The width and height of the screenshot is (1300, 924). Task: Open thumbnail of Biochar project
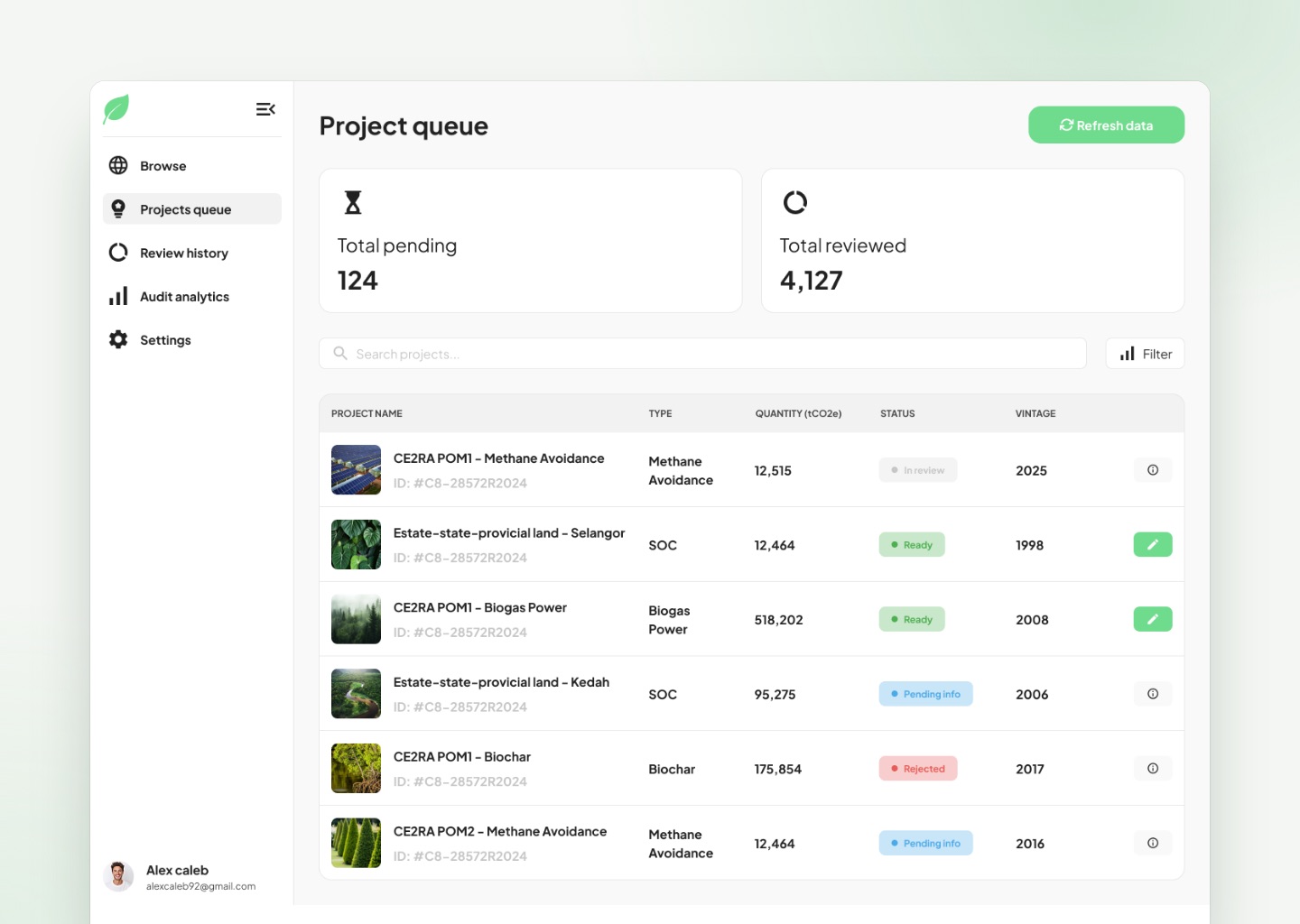tap(356, 769)
